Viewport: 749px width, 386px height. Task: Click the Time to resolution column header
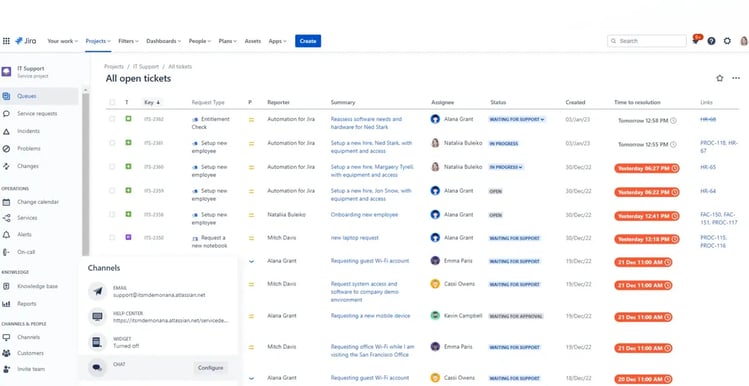pos(637,102)
